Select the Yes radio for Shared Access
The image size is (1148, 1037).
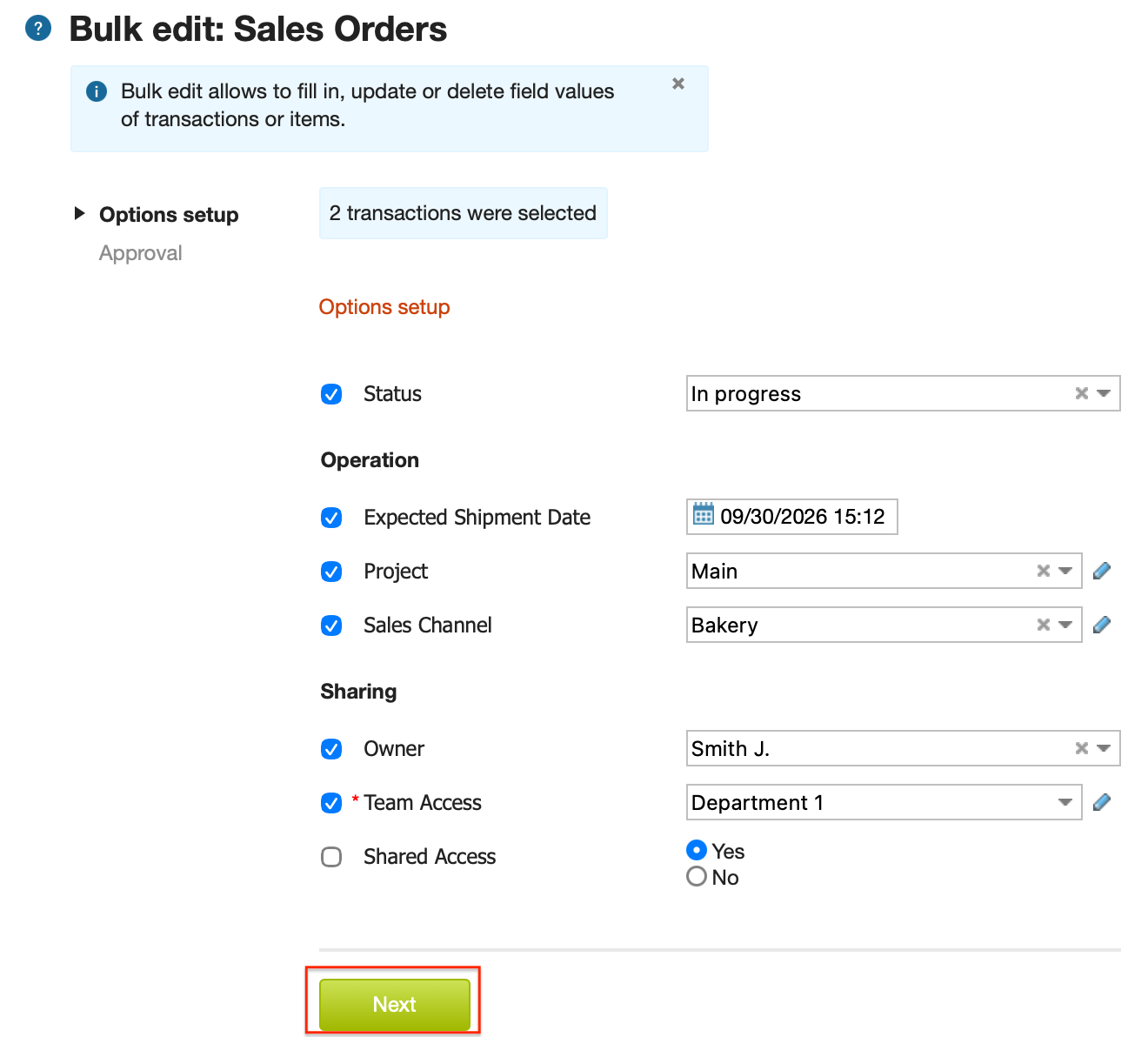[697, 850]
